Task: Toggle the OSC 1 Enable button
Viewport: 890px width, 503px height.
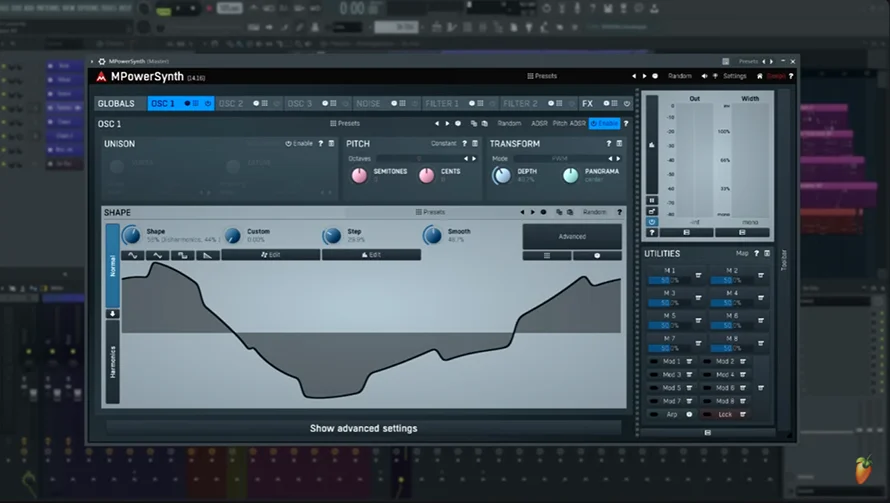Action: 604,123
